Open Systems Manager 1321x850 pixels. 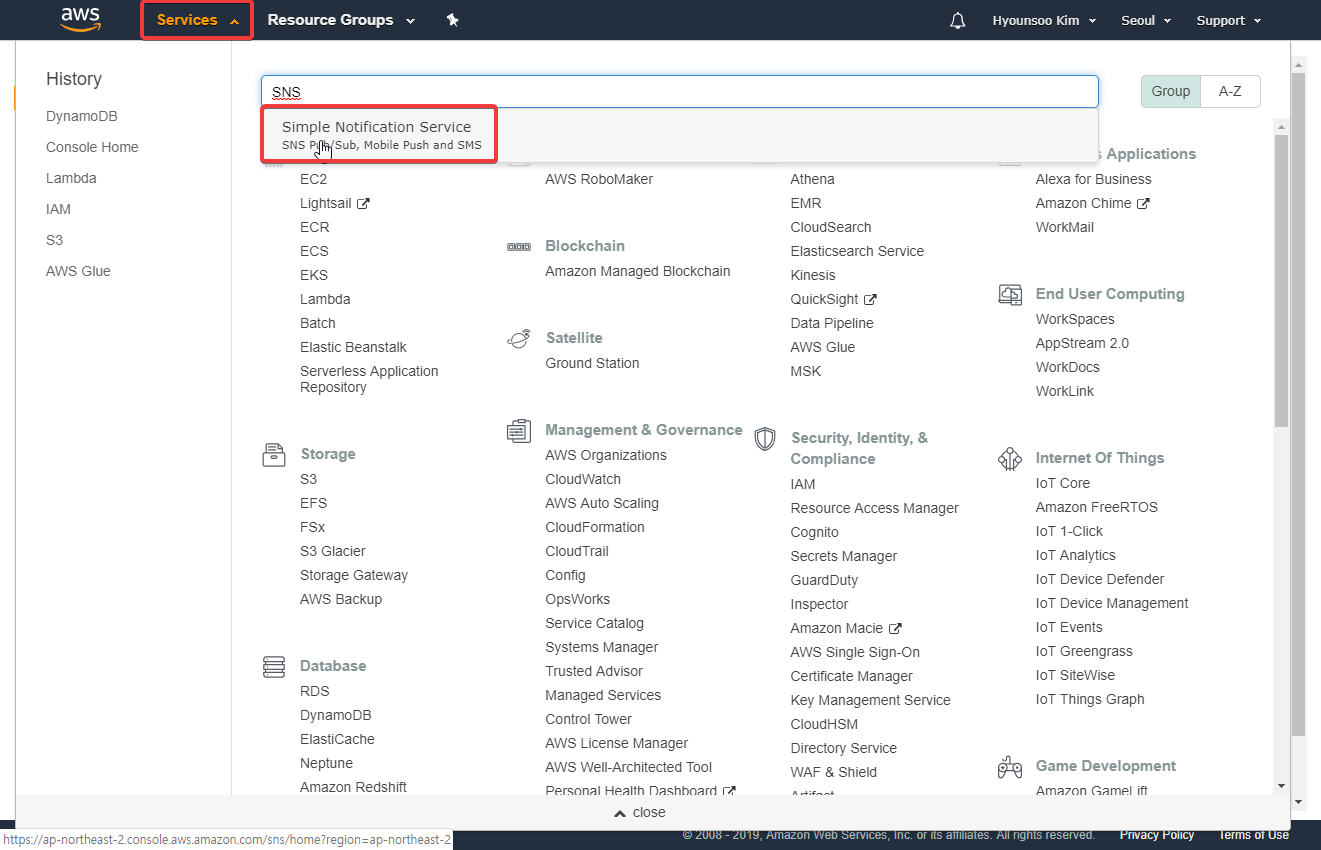pyautogui.click(x=602, y=647)
